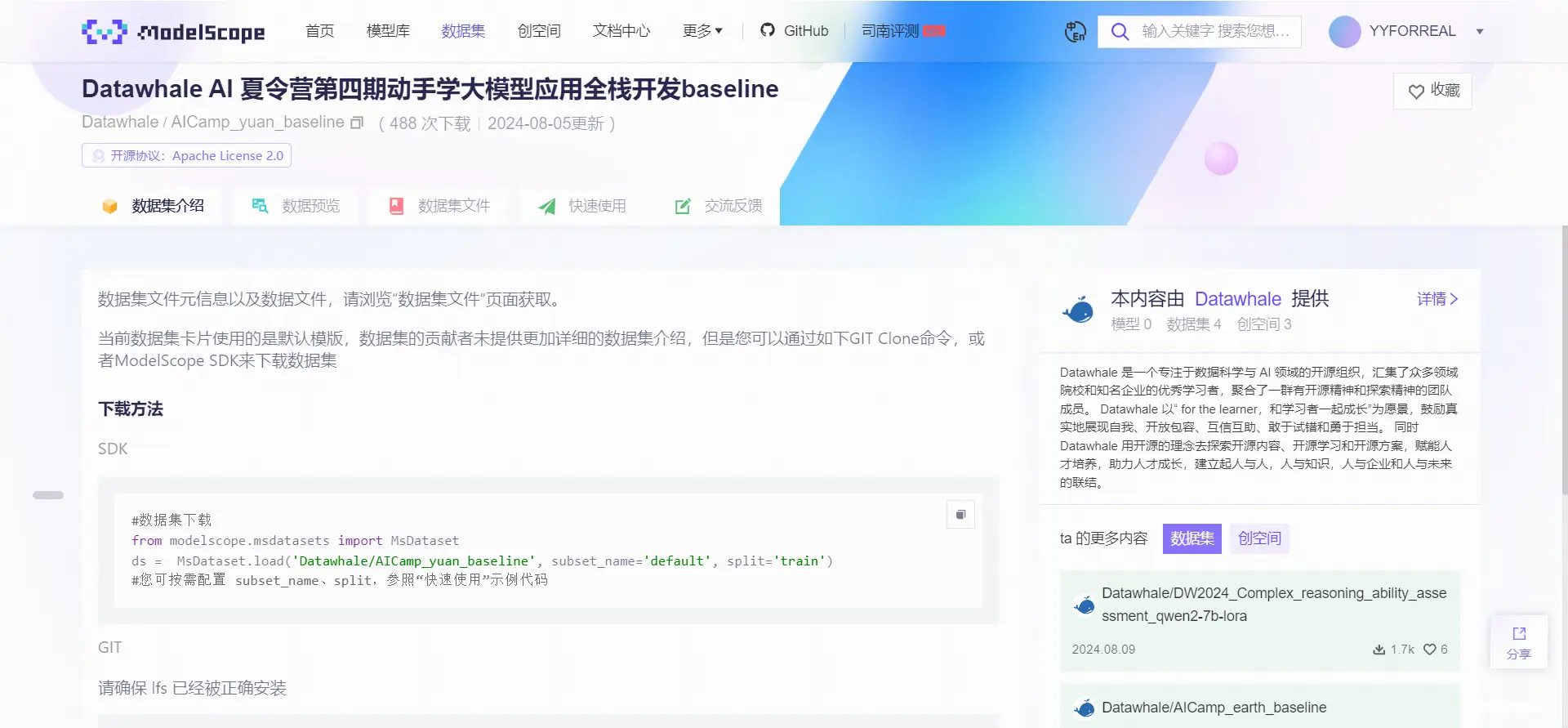This screenshot has height=728, width=1568.
Task: Click the 收藏 button
Action: tap(1432, 91)
